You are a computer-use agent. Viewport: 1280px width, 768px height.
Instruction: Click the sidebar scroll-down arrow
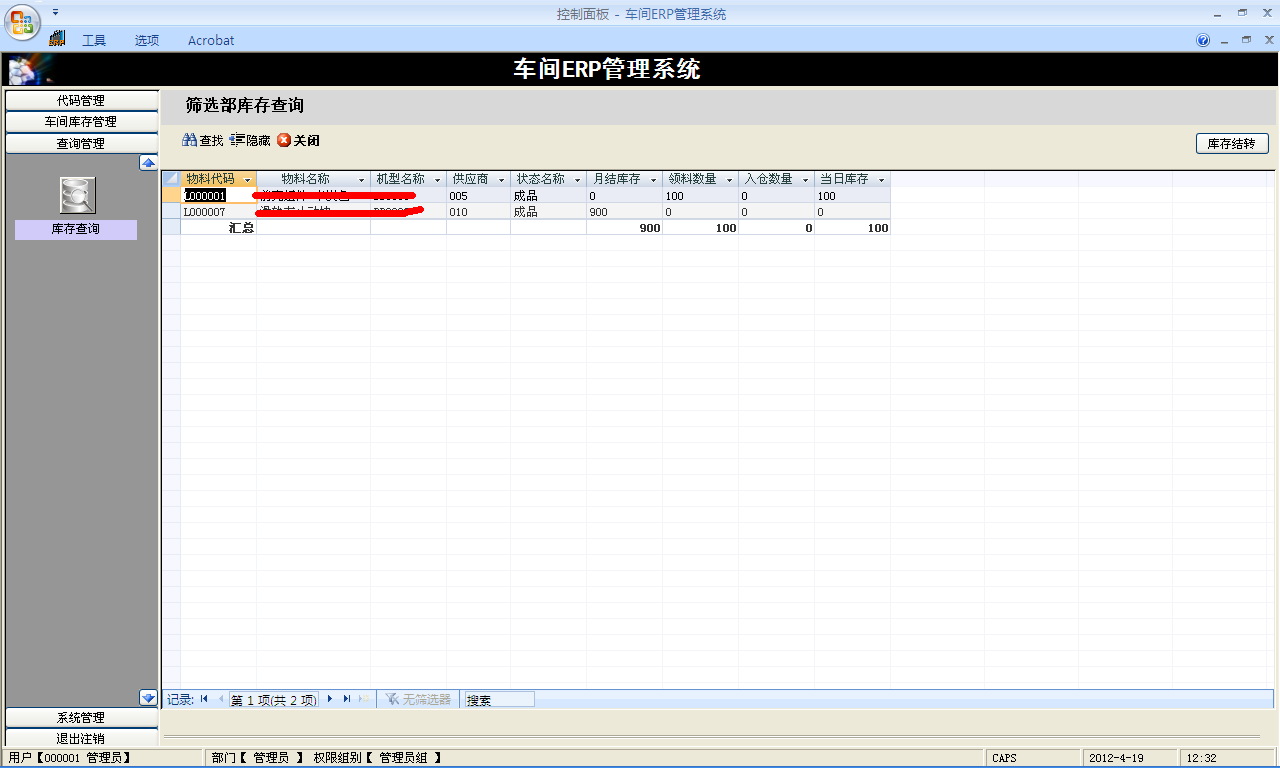coord(148,697)
